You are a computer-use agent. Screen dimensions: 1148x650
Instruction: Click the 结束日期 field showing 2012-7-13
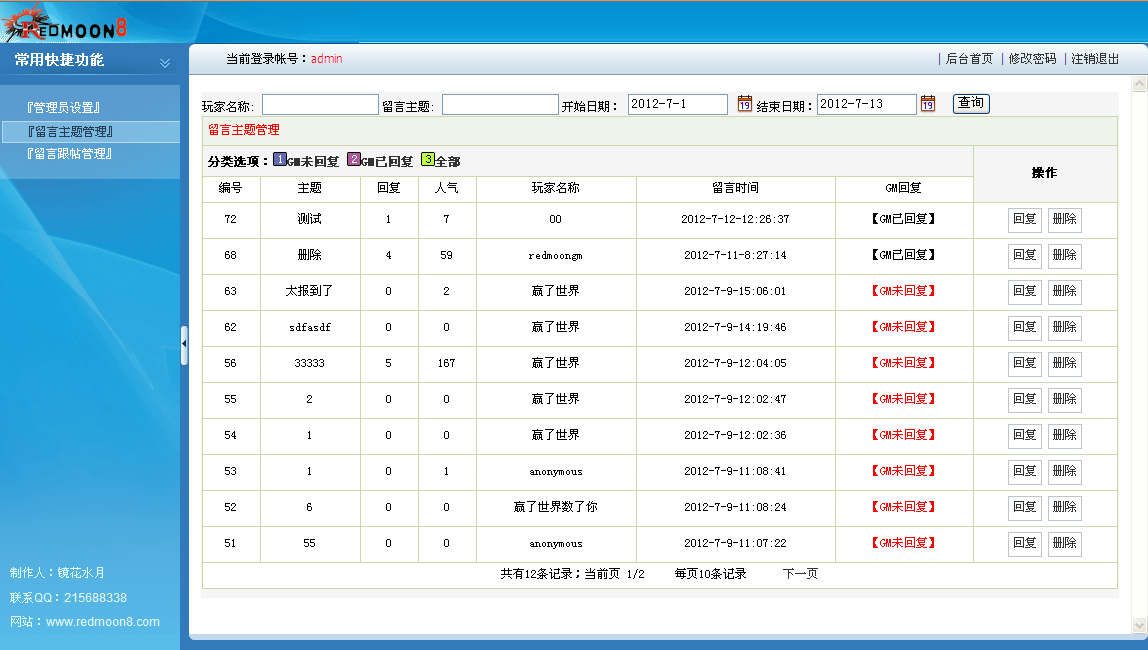[867, 104]
